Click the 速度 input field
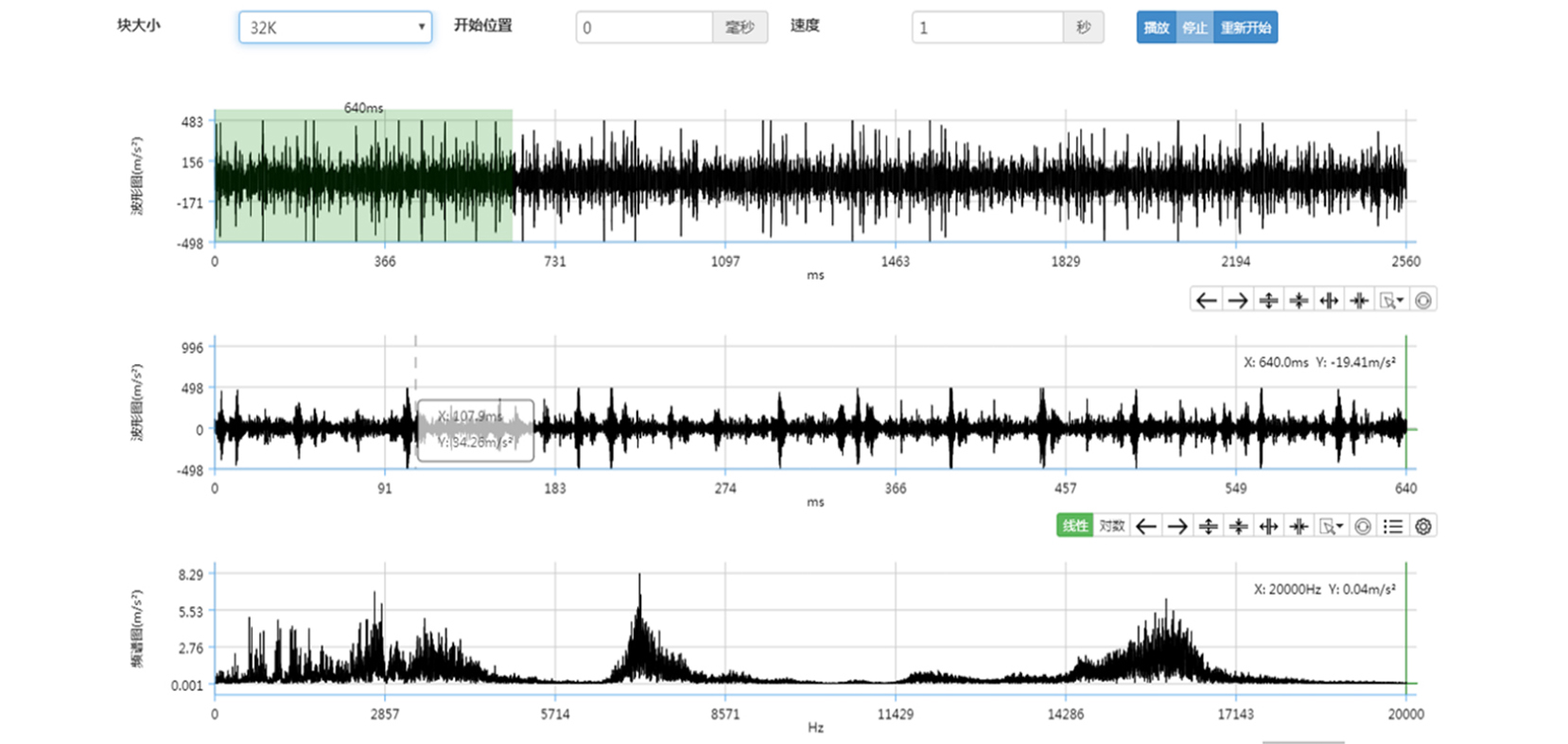The image size is (1568, 744). (x=986, y=27)
